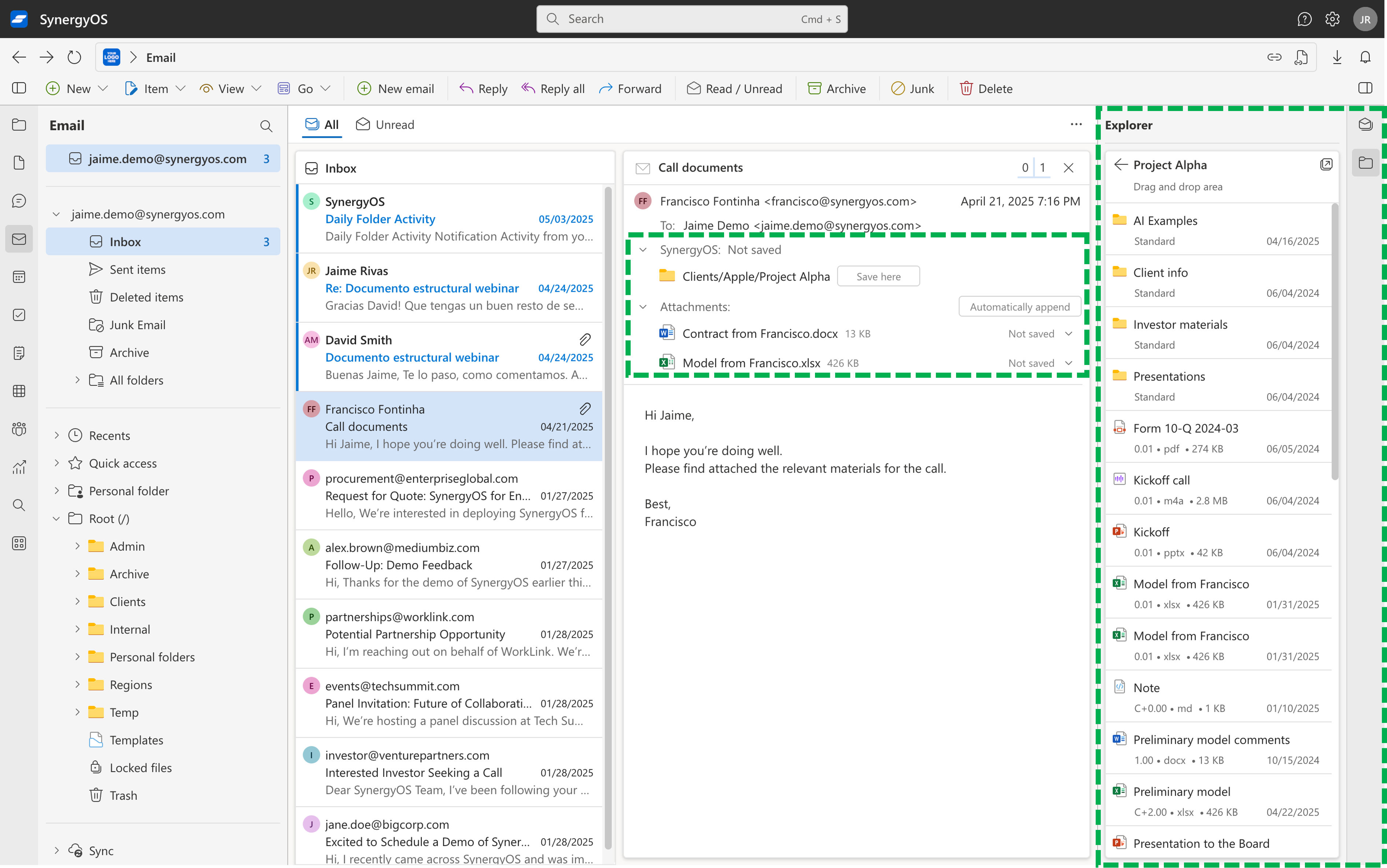Toggle the right side panel
Image resolution: width=1387 pixels, height=868 pixels.
pos(1365,88)
